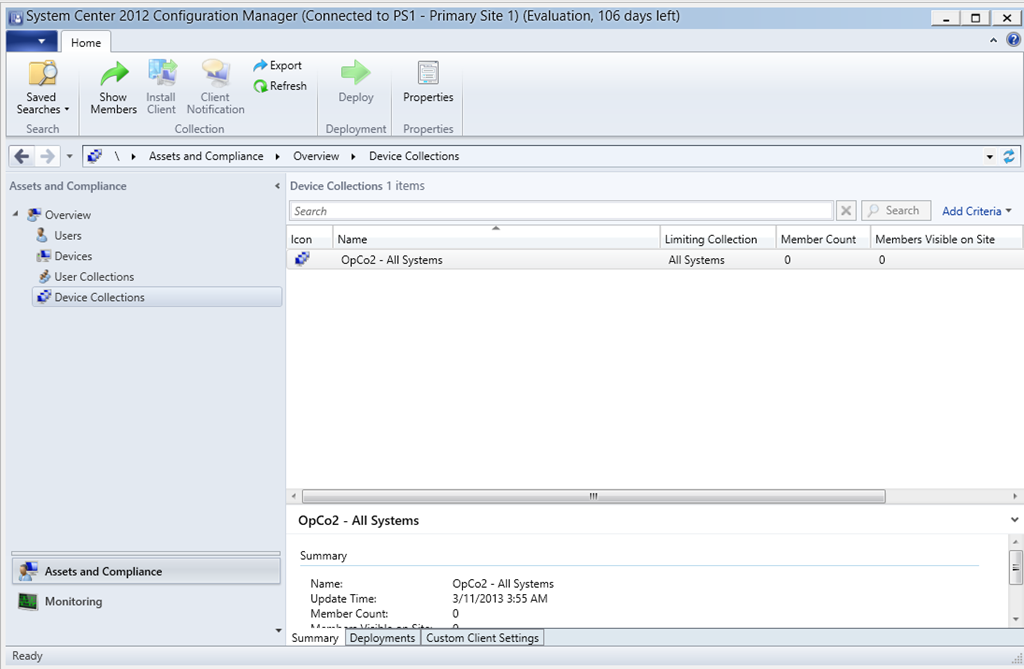
Task: Click the OpCo2 collection row icon
Action: (302, 259)
